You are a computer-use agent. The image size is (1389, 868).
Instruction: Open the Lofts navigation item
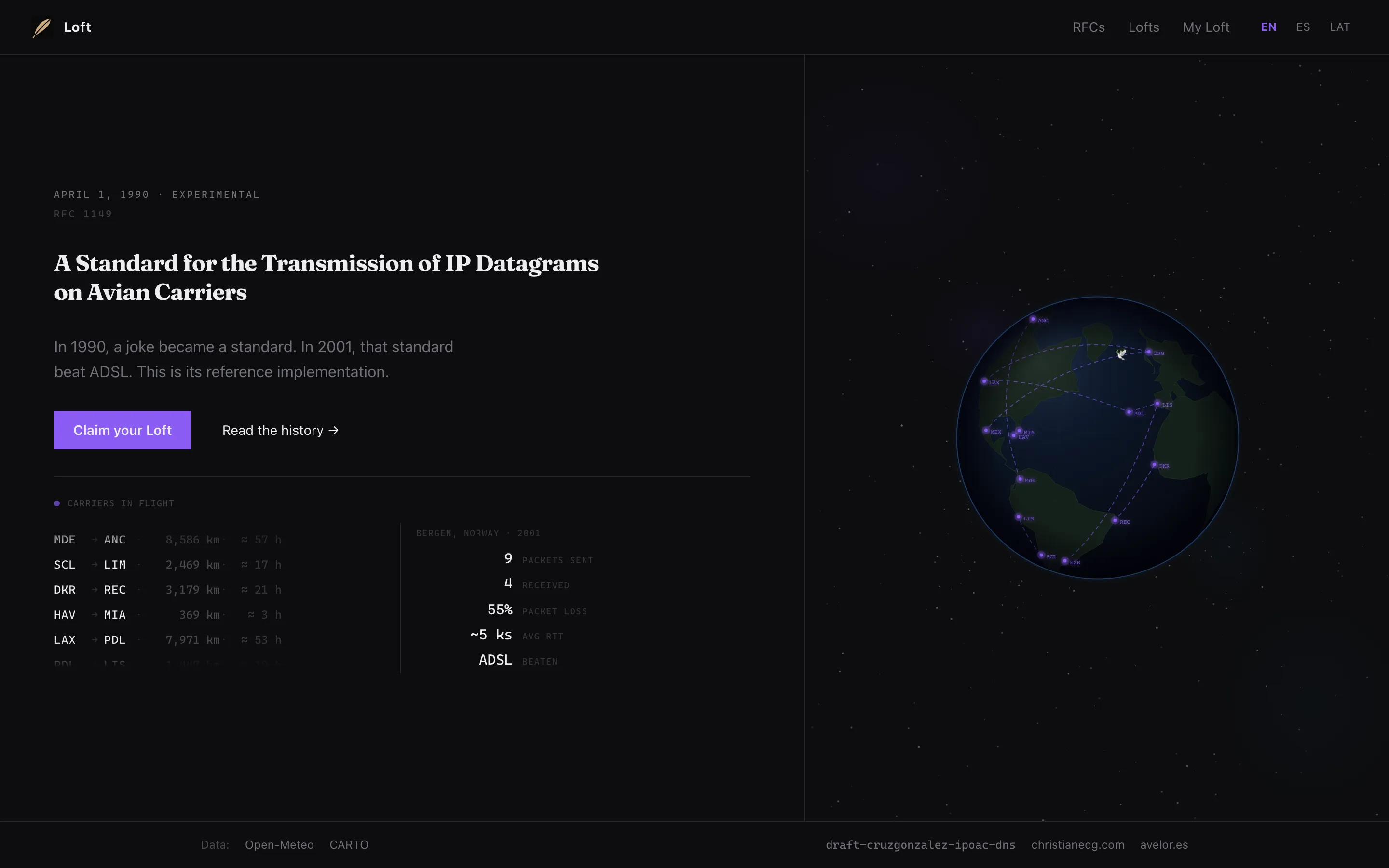click(1144, 27)
